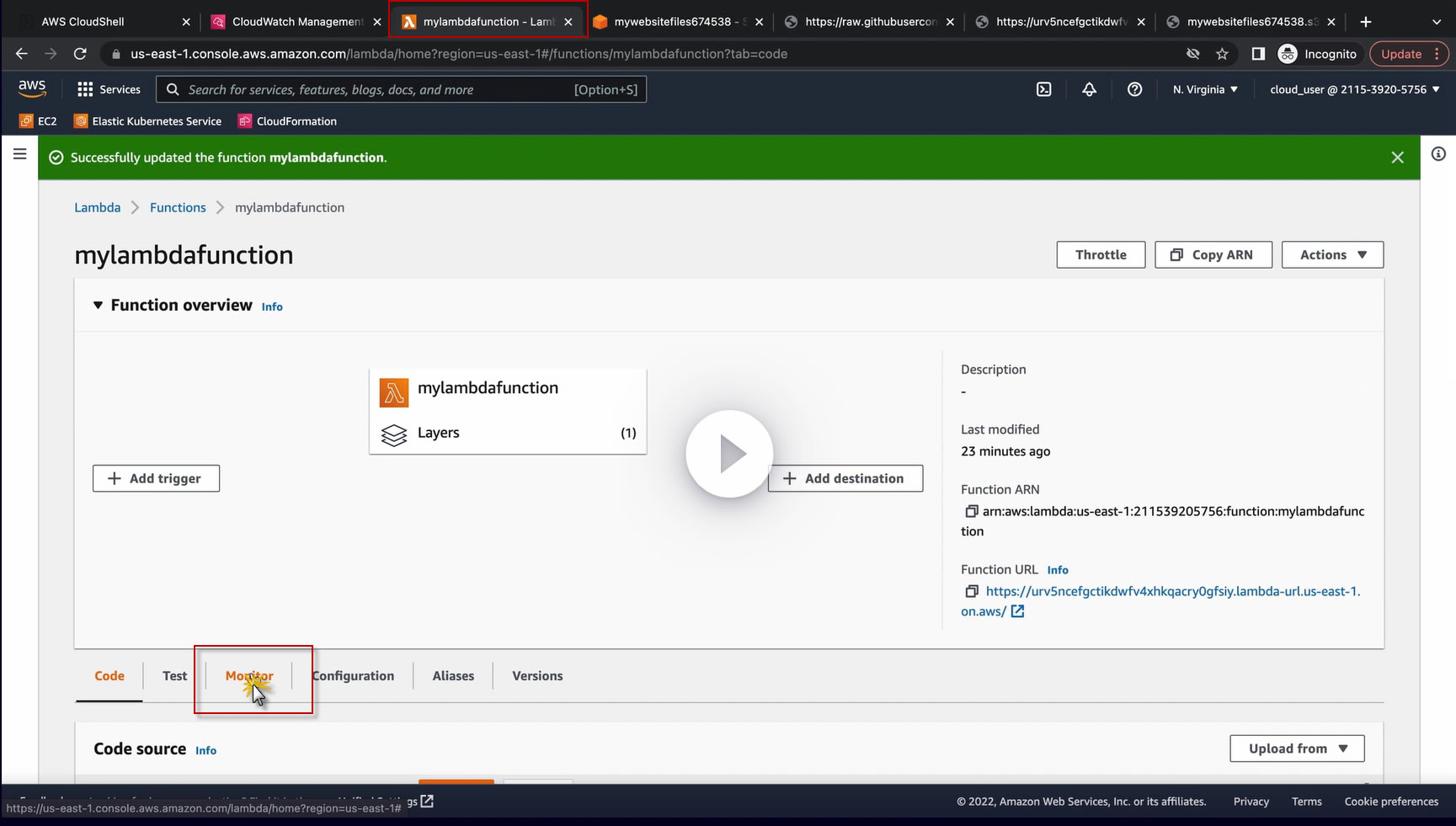Screen dimensions: 1456x826
Task: Open the Versions tab
Action: click(x=537, y=676)
